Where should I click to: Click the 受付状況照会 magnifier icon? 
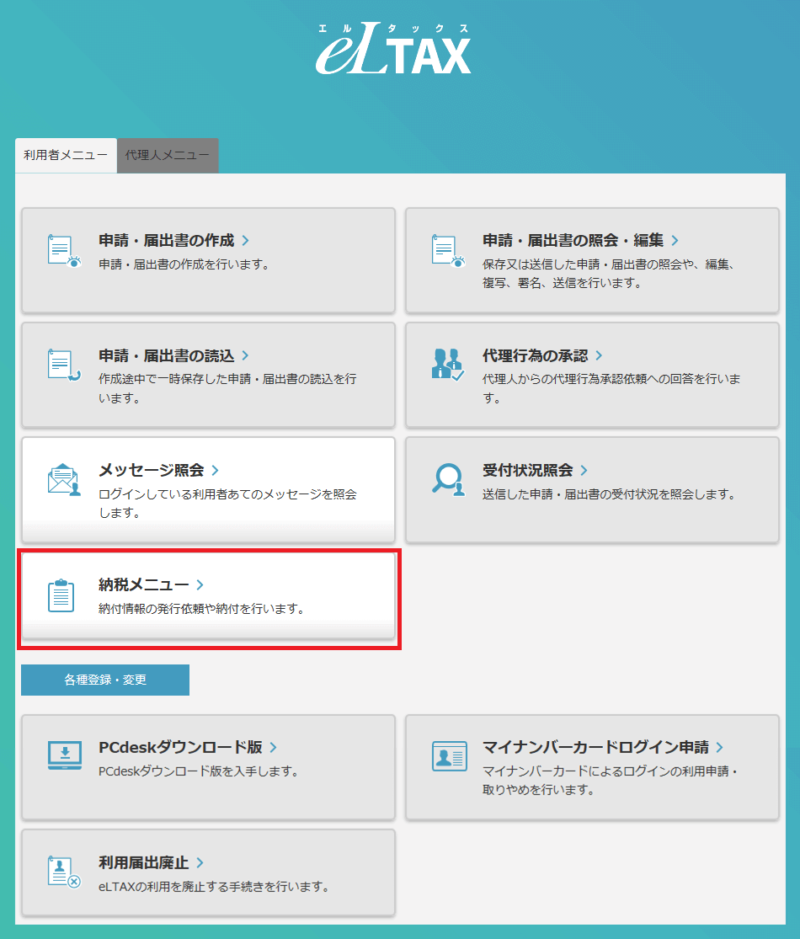449,480
